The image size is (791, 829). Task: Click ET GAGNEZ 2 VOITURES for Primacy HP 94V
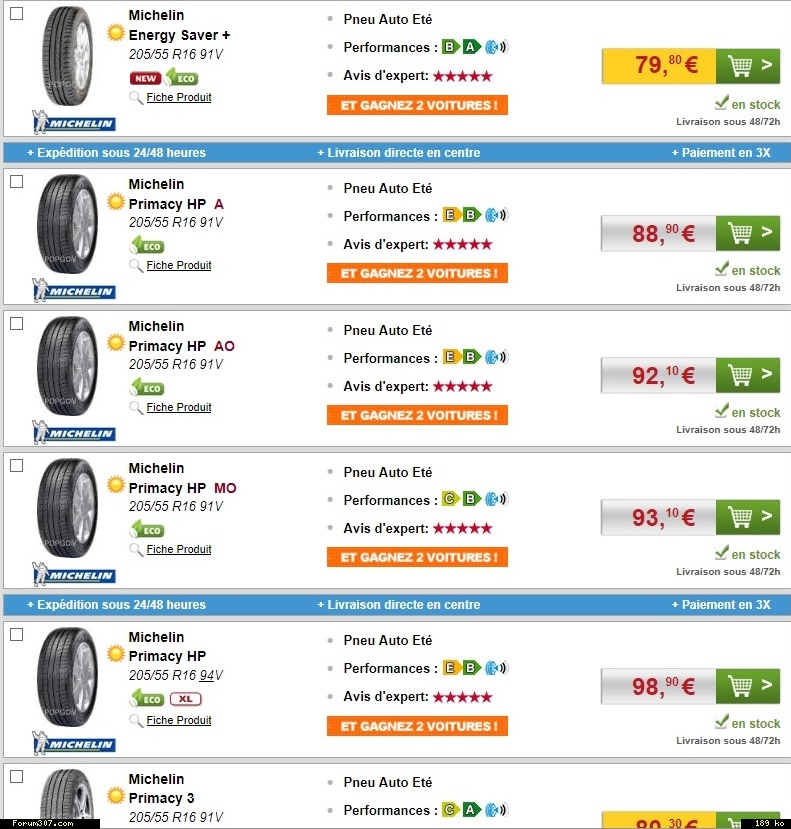[x=417, y=726]
